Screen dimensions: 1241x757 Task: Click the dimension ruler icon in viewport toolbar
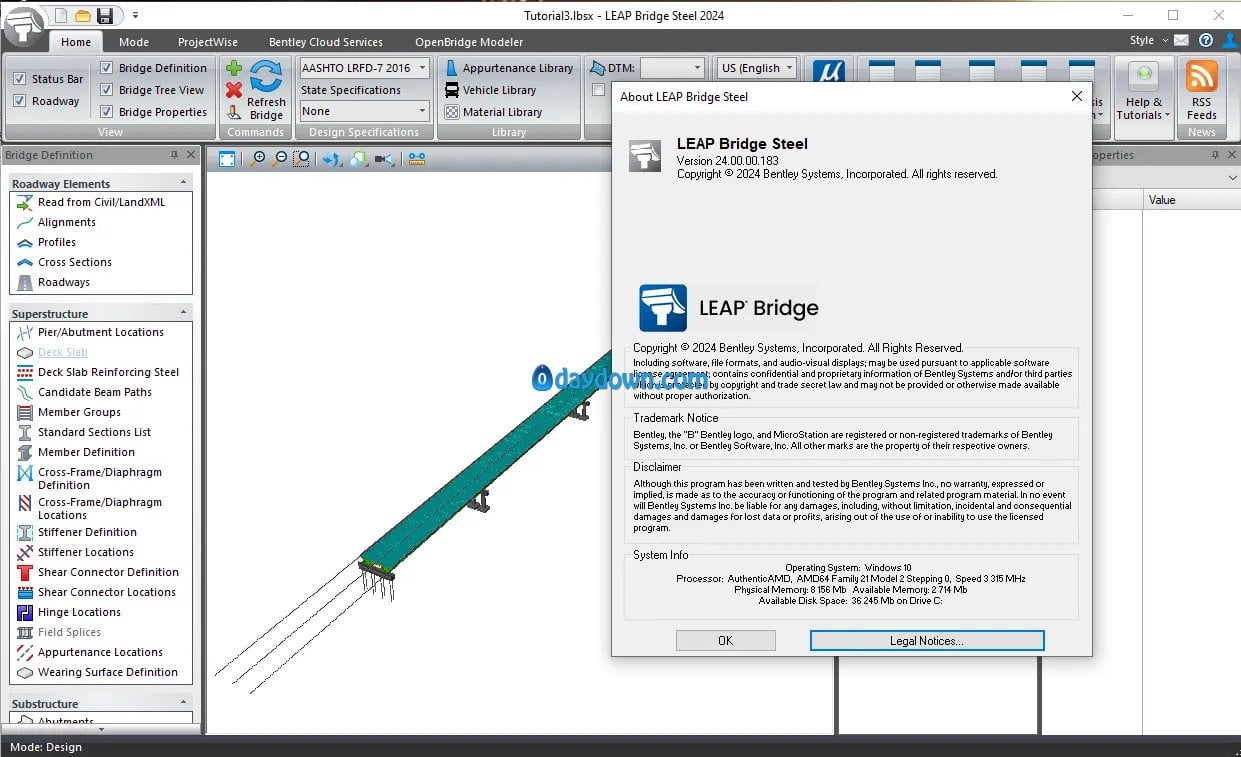point(417,159)
